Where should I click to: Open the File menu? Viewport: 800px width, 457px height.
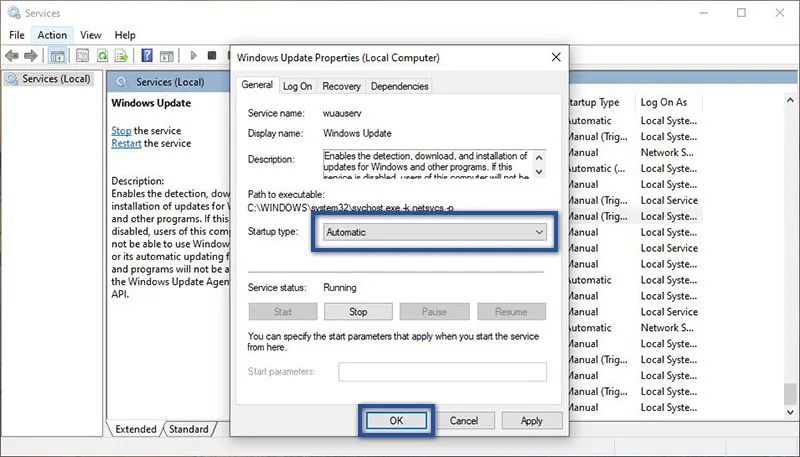pyautogui.click(x=17, y=35)
